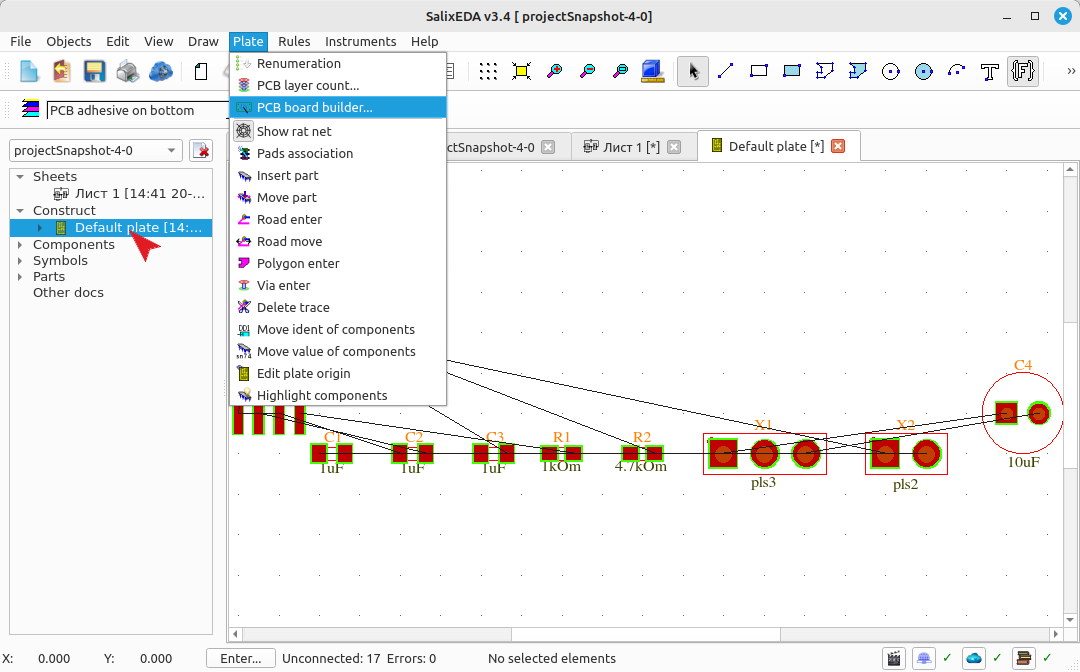This screenshot has width=1080, height=672.
Task: Click the horizontal scrollbar right arrow
Action: click(1056, 633)
